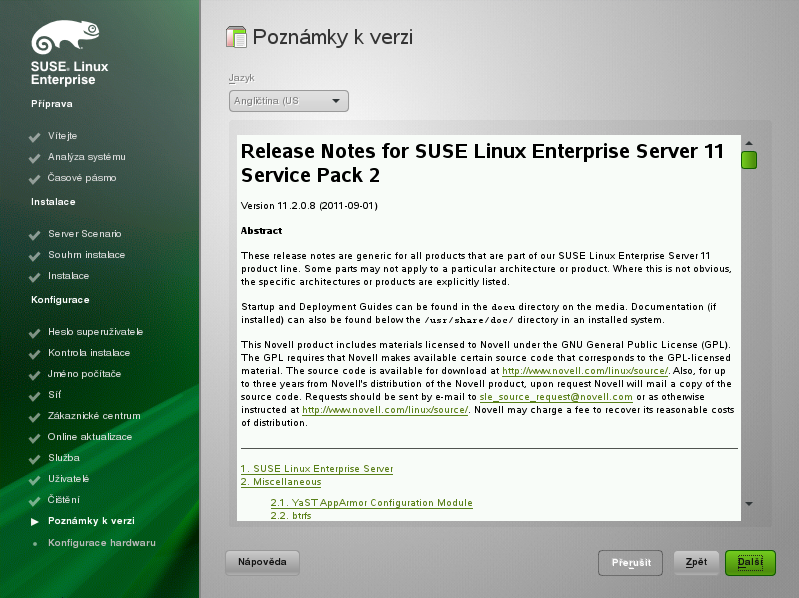Click the checkmark icon beside Analýza systému
The width and height of the screenshot is (799, 598).
click(x=35, y=158)
